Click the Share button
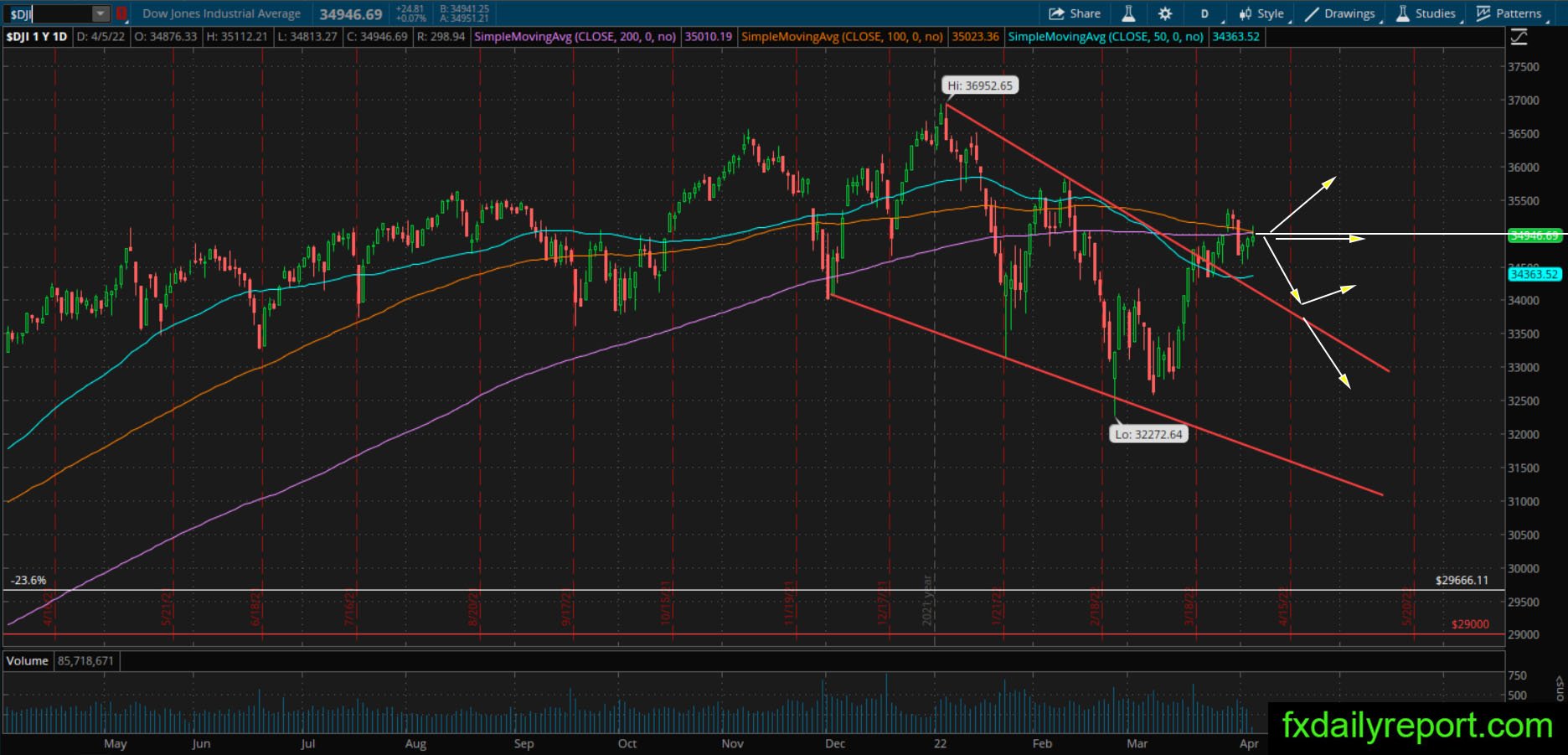The width and height of the screenshot is (1568, 755). (x=1075, y=13)
